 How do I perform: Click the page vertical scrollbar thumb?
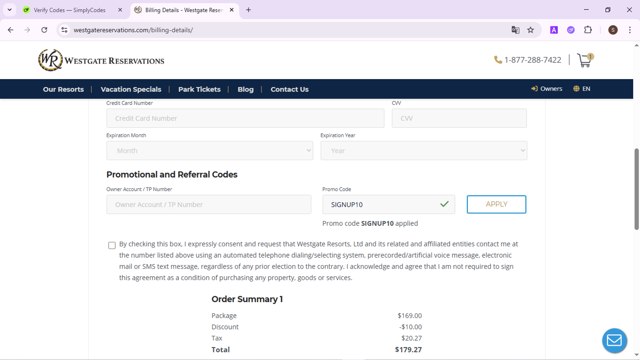636,189
